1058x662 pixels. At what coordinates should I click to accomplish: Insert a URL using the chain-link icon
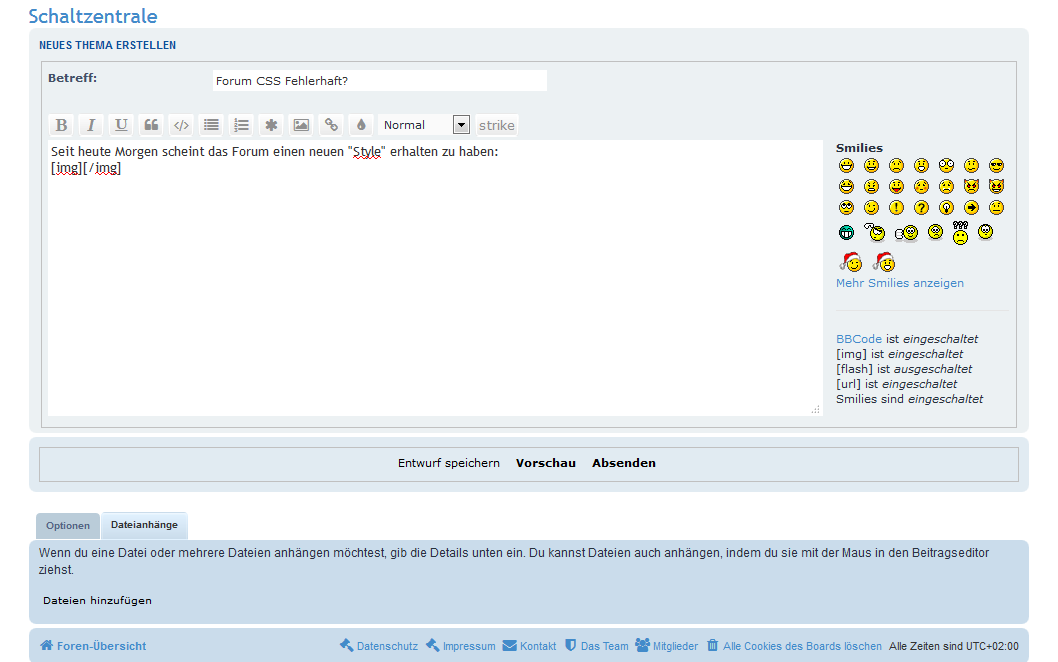pos(331,125)
